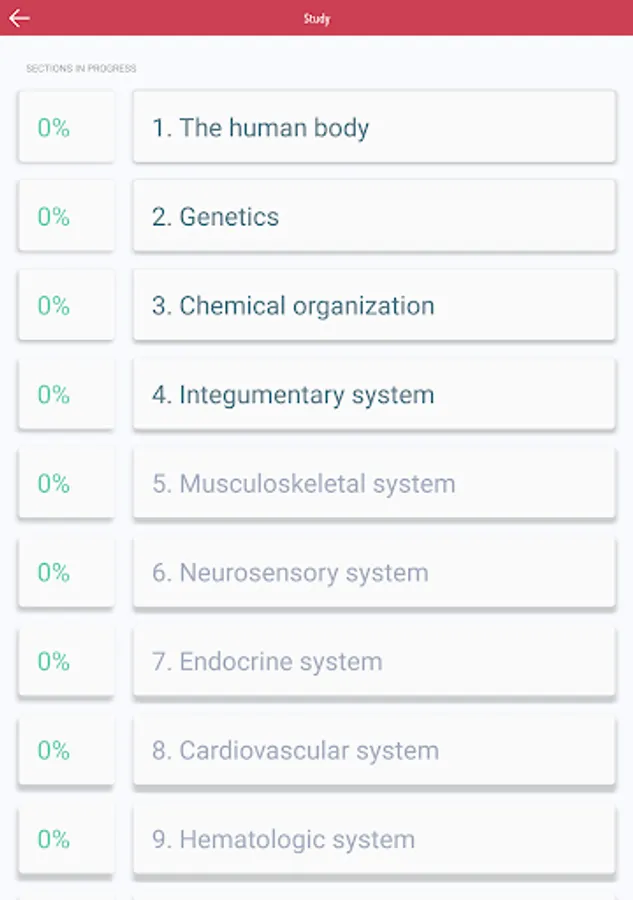Click progress percentage beside Cardiovascular system

pos(66,750)
